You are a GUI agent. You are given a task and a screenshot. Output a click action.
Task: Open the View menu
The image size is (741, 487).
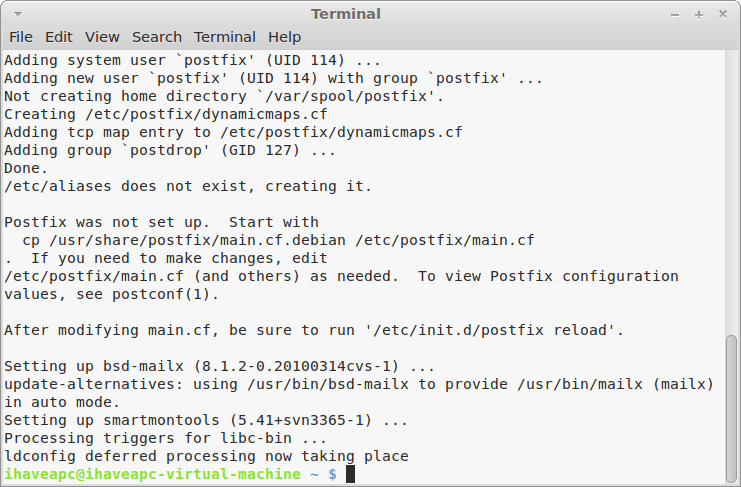click(102, 37)
